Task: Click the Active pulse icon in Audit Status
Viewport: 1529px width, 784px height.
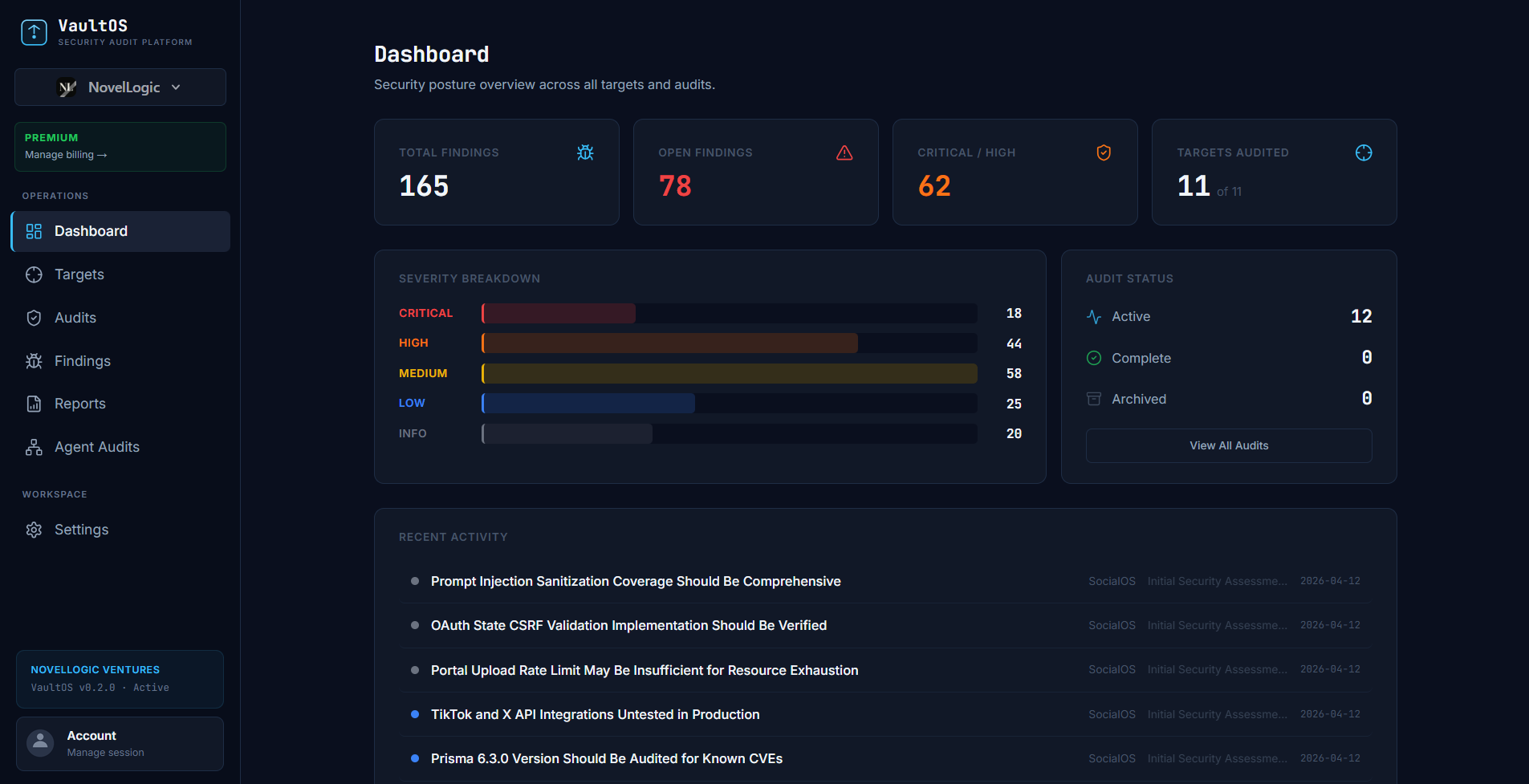Action: click(1094, 317)
